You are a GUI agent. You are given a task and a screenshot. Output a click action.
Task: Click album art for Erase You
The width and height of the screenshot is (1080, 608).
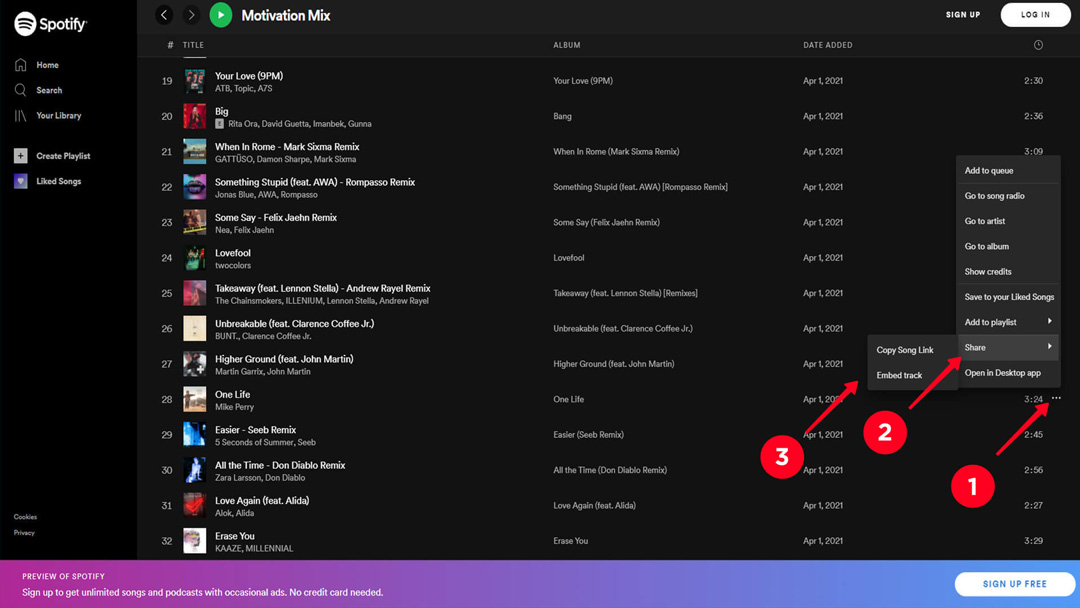point(194,541)
